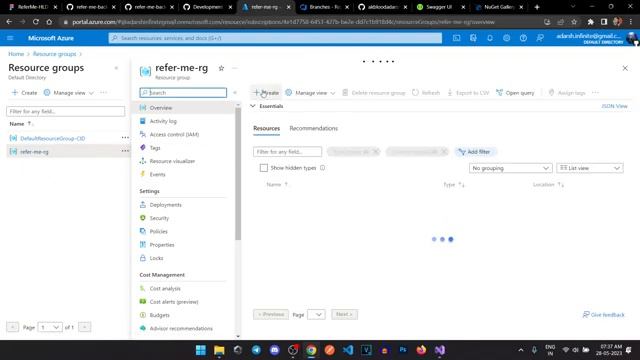Open the No grouping dropdown
This screenshot has height=360, width=640.
(510, 168)
